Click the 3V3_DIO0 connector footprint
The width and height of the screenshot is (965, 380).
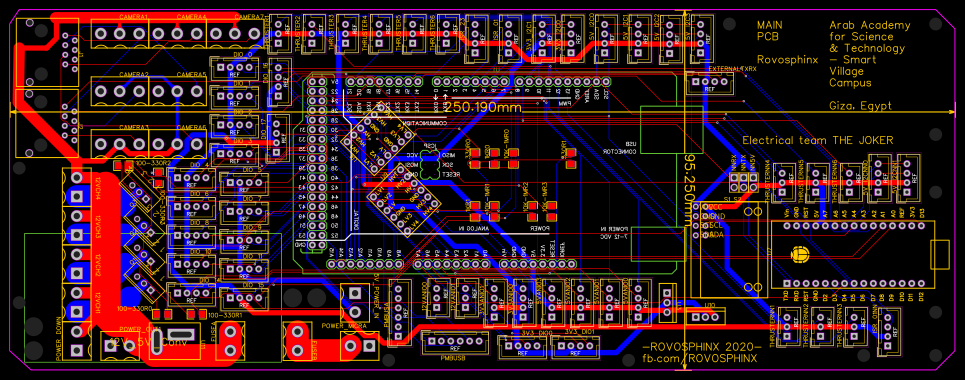(x=522, y=346)
